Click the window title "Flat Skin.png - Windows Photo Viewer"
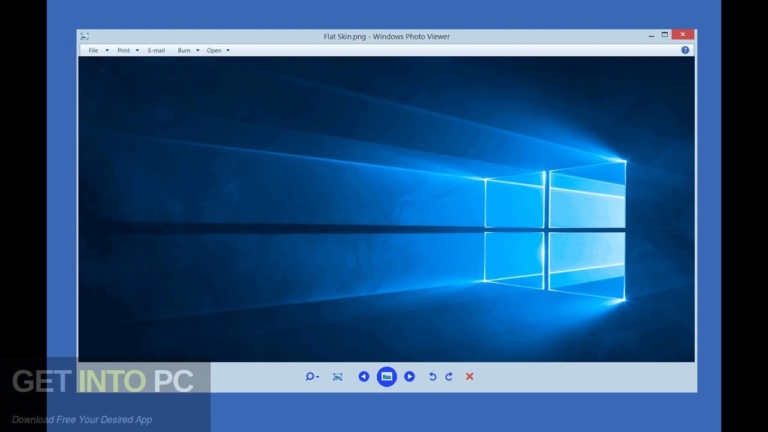768x432 pixels. [x=386, y=36]
